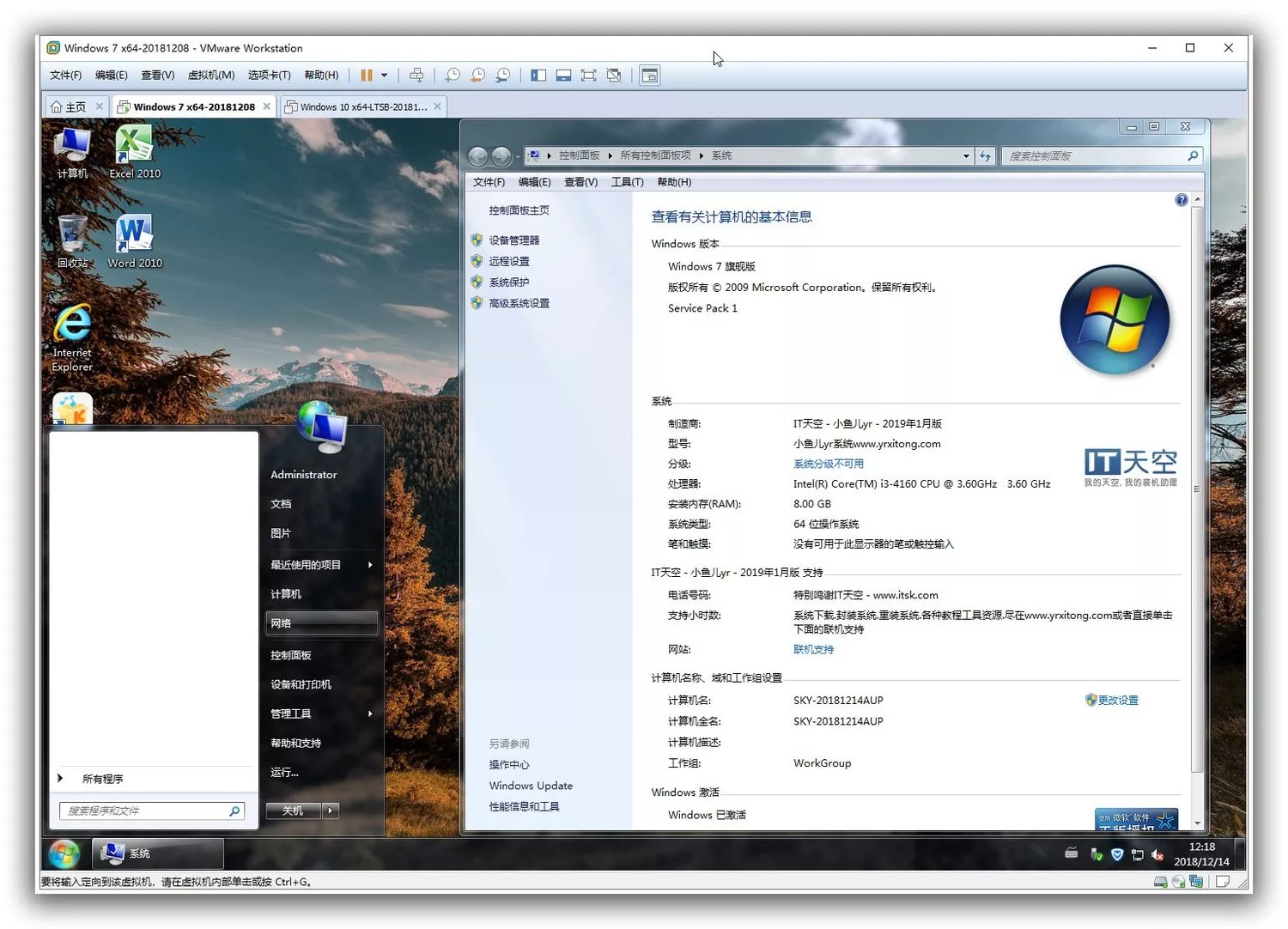
Task: Open the 回收站 recycle bin icon
Action: (x=73, y=241)
